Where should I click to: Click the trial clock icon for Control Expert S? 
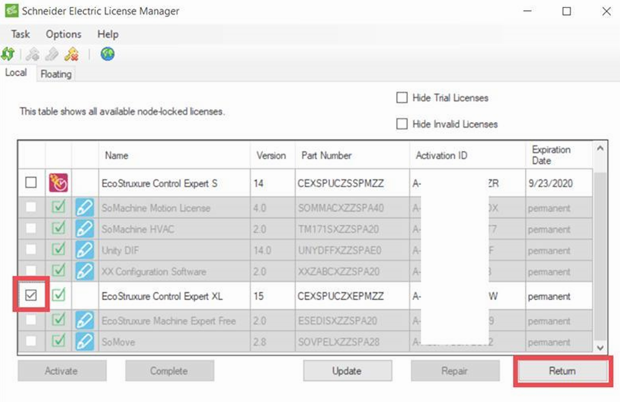(59, 183)
